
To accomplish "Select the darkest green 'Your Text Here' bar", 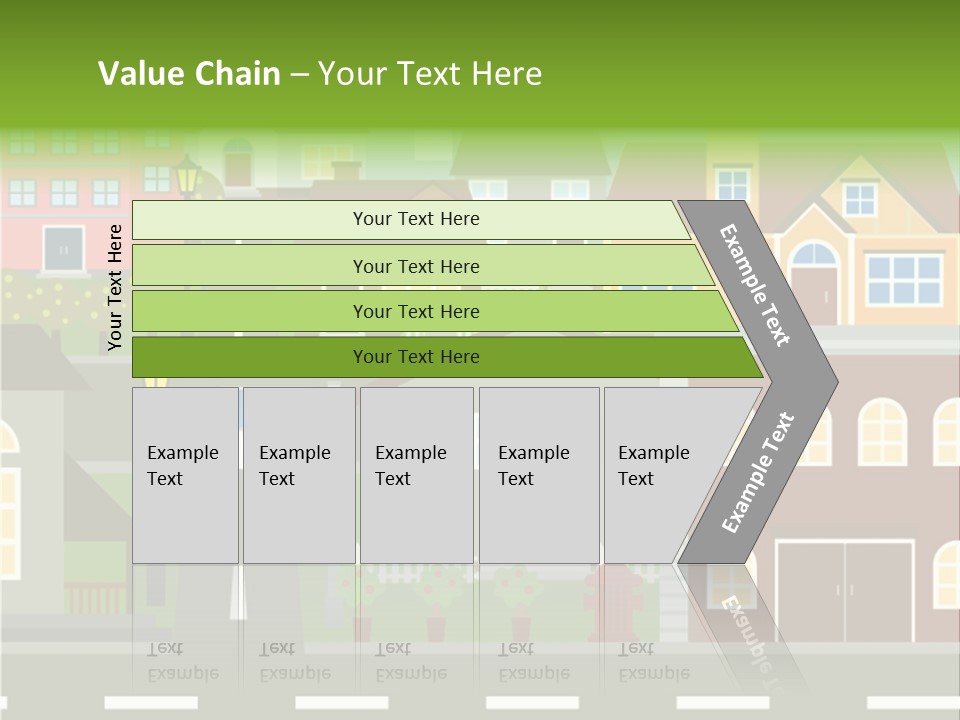I will 447,357.
